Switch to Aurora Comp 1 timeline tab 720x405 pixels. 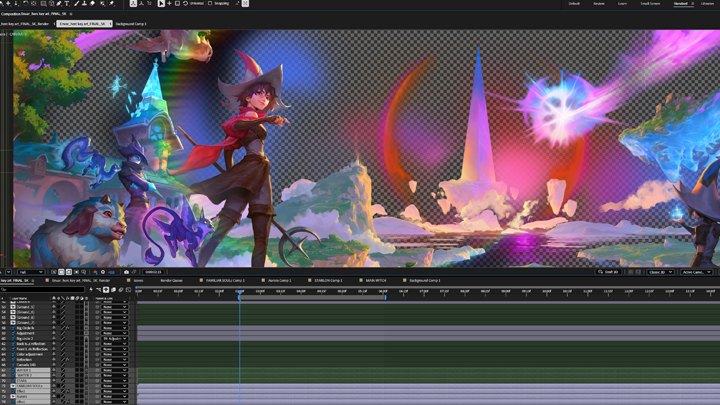click(279, 280)
